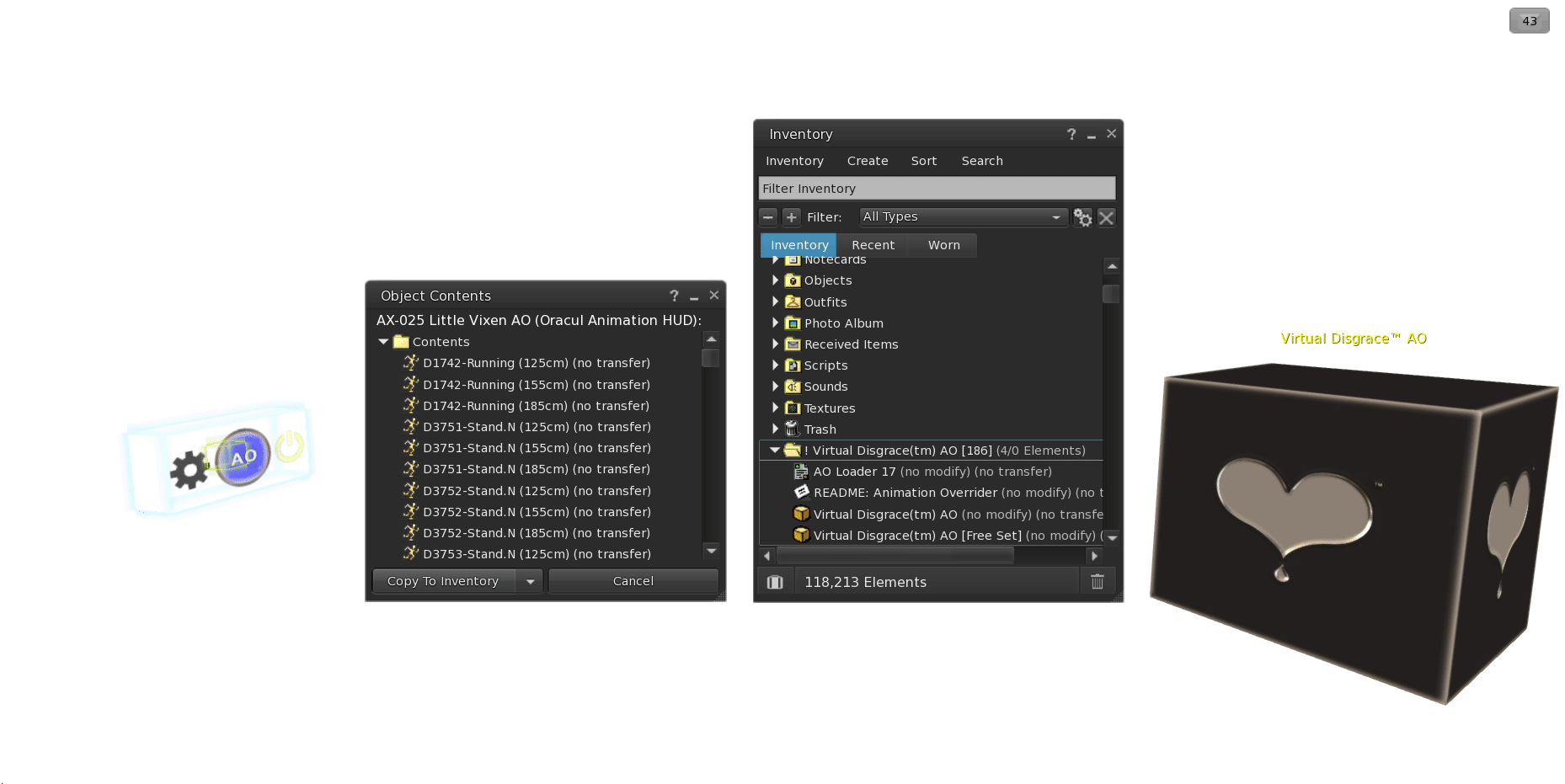Viewport: 1565px width, 784px height.
Task: Select D1742-Running (155cm) animation
Action: 537,385
